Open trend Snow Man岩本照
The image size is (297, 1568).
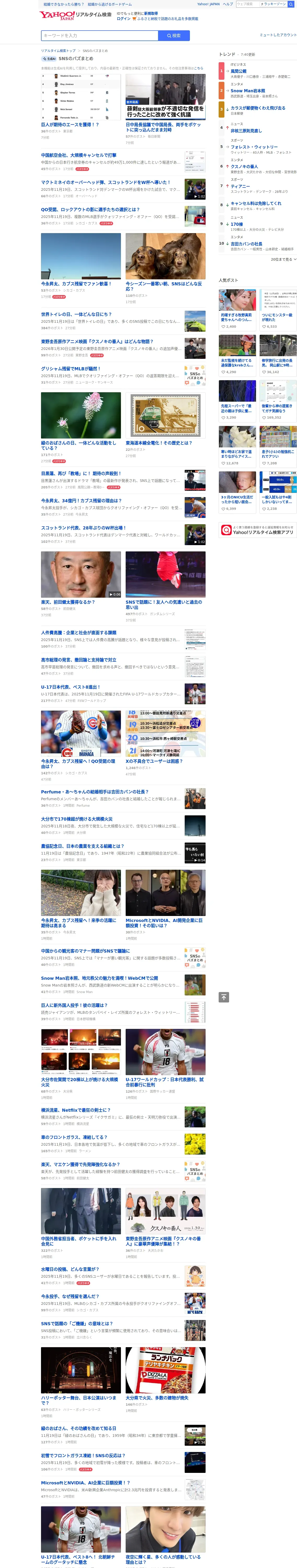click(248, 91)
